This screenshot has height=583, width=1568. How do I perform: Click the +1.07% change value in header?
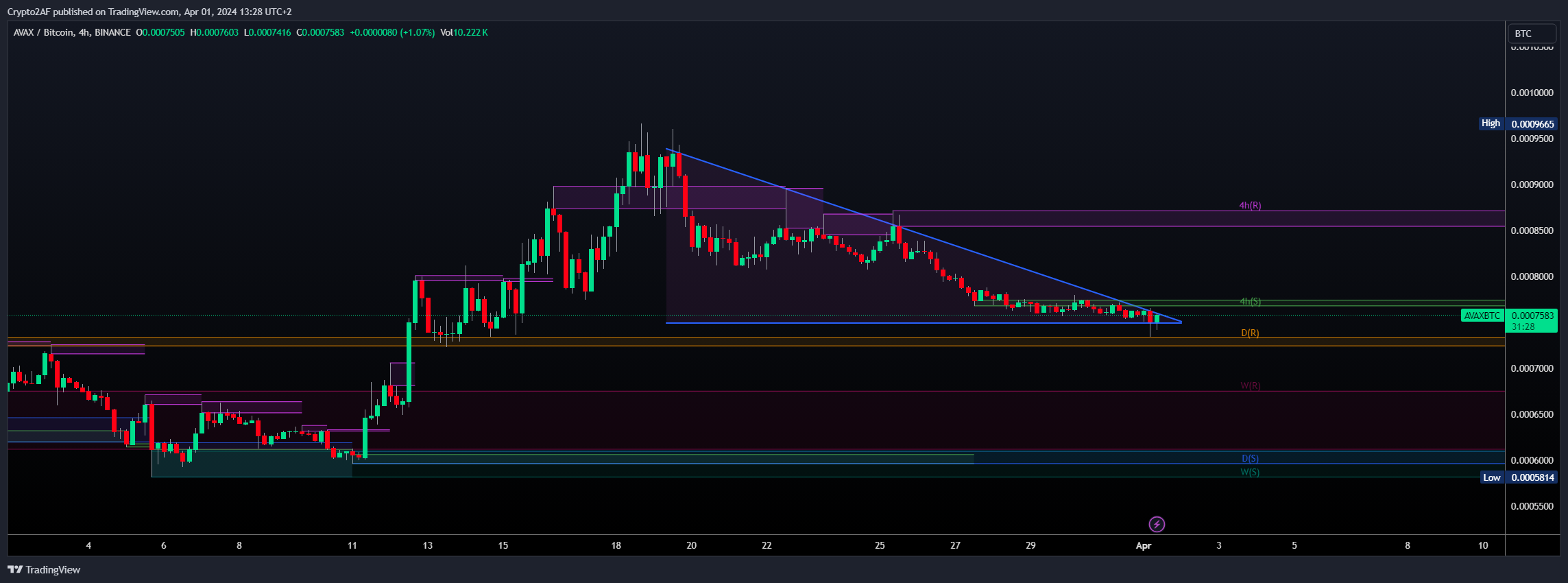(x=418, y=32)
